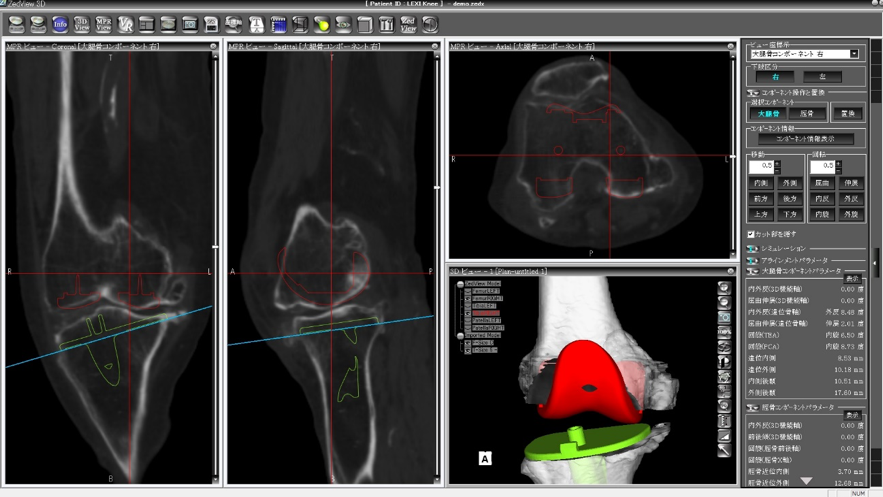Select the 右 (right) limb toggle button
883x497 pixels.
[x=775, y=77]
